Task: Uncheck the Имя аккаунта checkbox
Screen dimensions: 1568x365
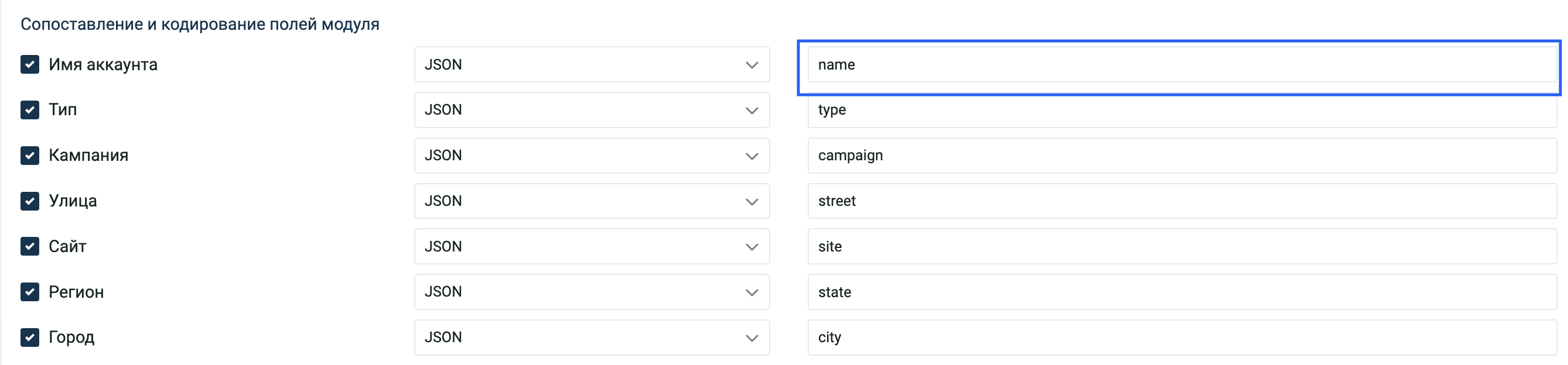Action: pyautogui.click(x=30, y=64)
